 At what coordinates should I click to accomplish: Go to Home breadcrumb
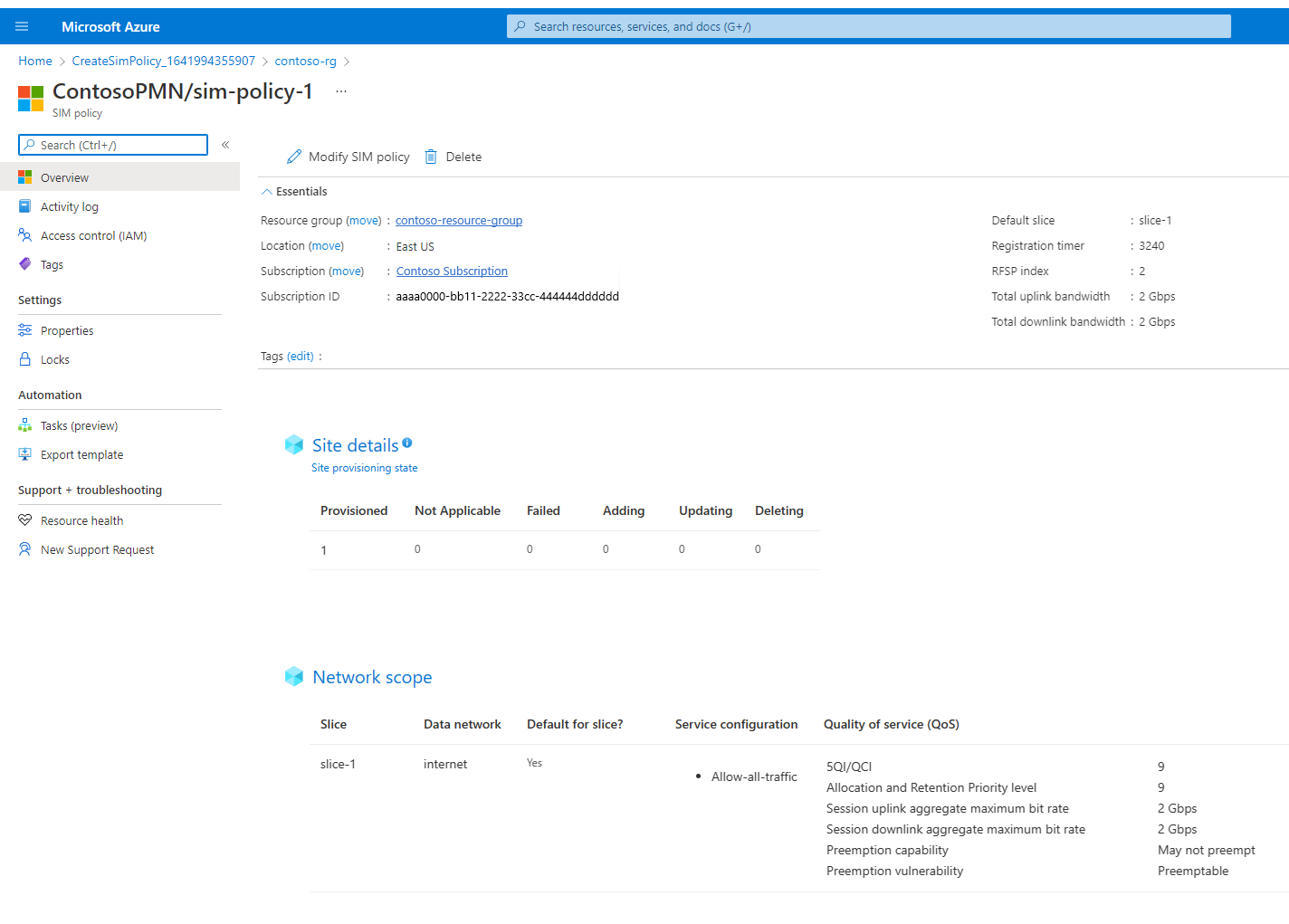[x=35, y=61]
